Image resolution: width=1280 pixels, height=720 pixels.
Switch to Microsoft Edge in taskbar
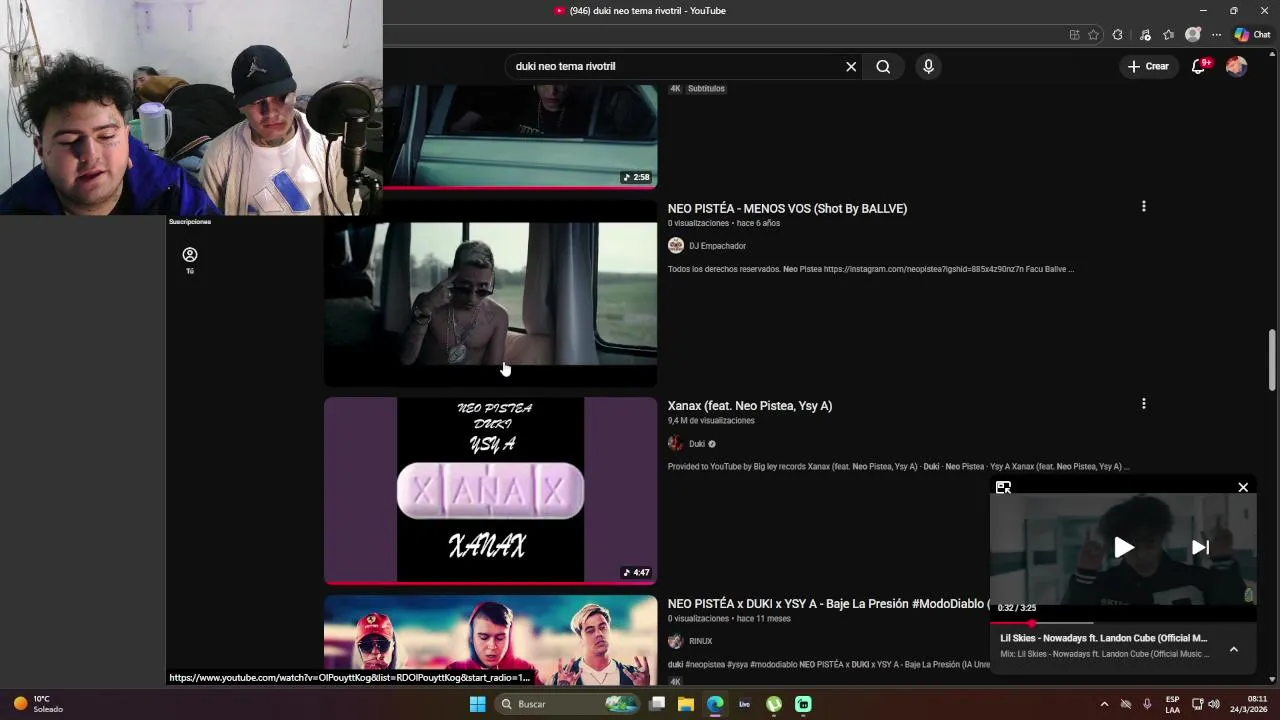(x=715, y=704)
